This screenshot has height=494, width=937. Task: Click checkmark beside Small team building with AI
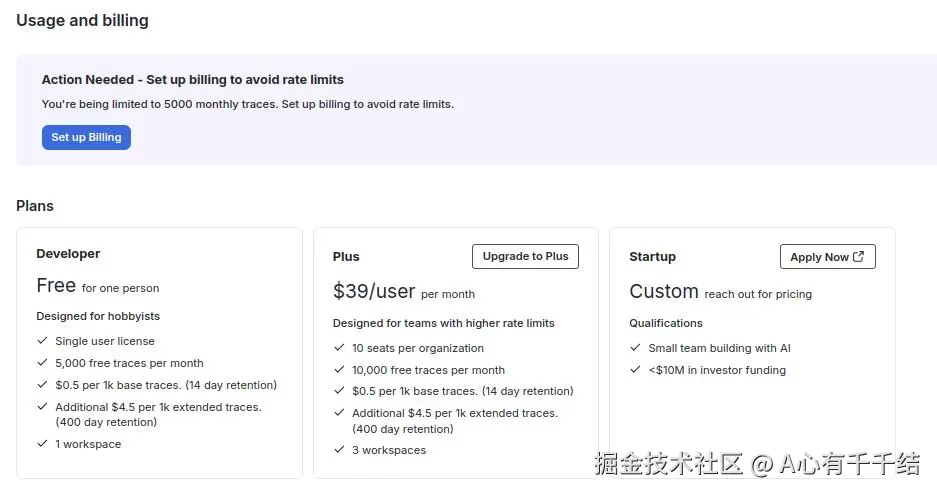tap(636, 348)
